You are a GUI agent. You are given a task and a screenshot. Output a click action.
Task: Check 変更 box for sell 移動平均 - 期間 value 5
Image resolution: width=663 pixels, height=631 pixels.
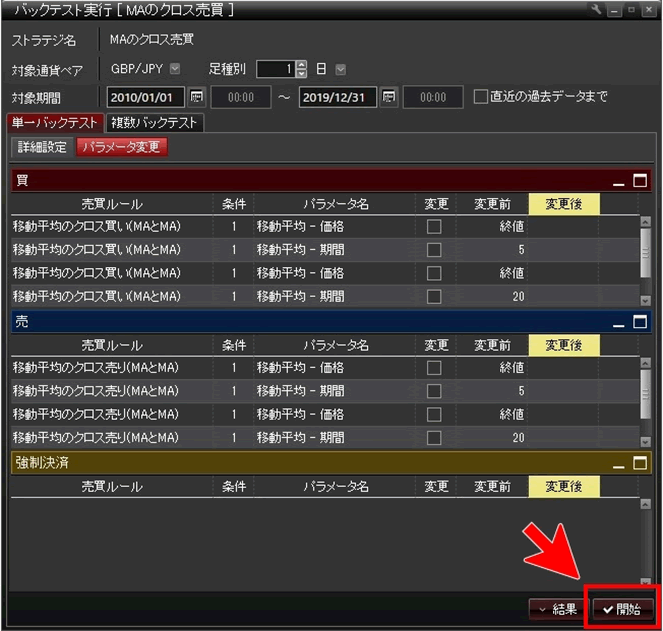pos(434,391)
